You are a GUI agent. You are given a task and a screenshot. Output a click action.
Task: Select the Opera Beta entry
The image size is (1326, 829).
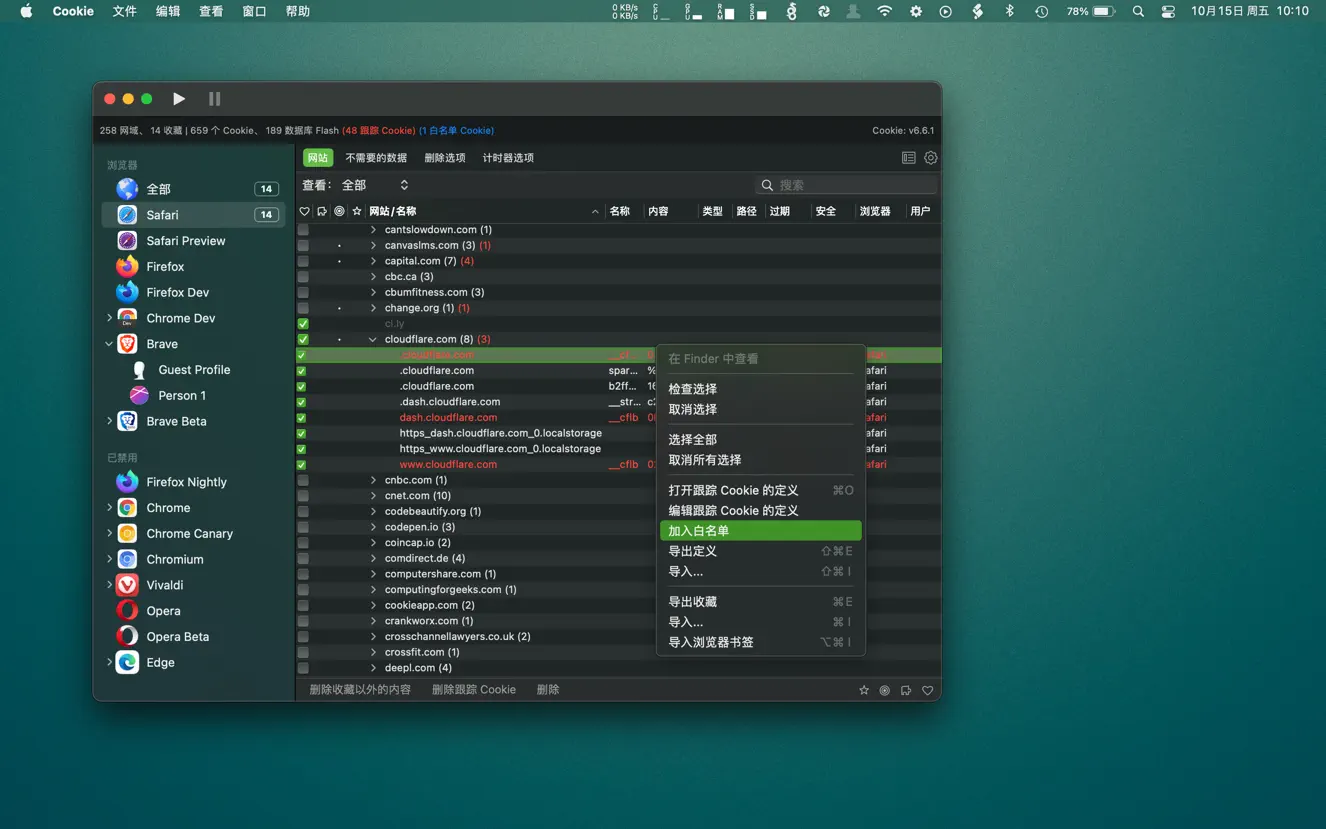pyautogui.click(x=178, y=637)
